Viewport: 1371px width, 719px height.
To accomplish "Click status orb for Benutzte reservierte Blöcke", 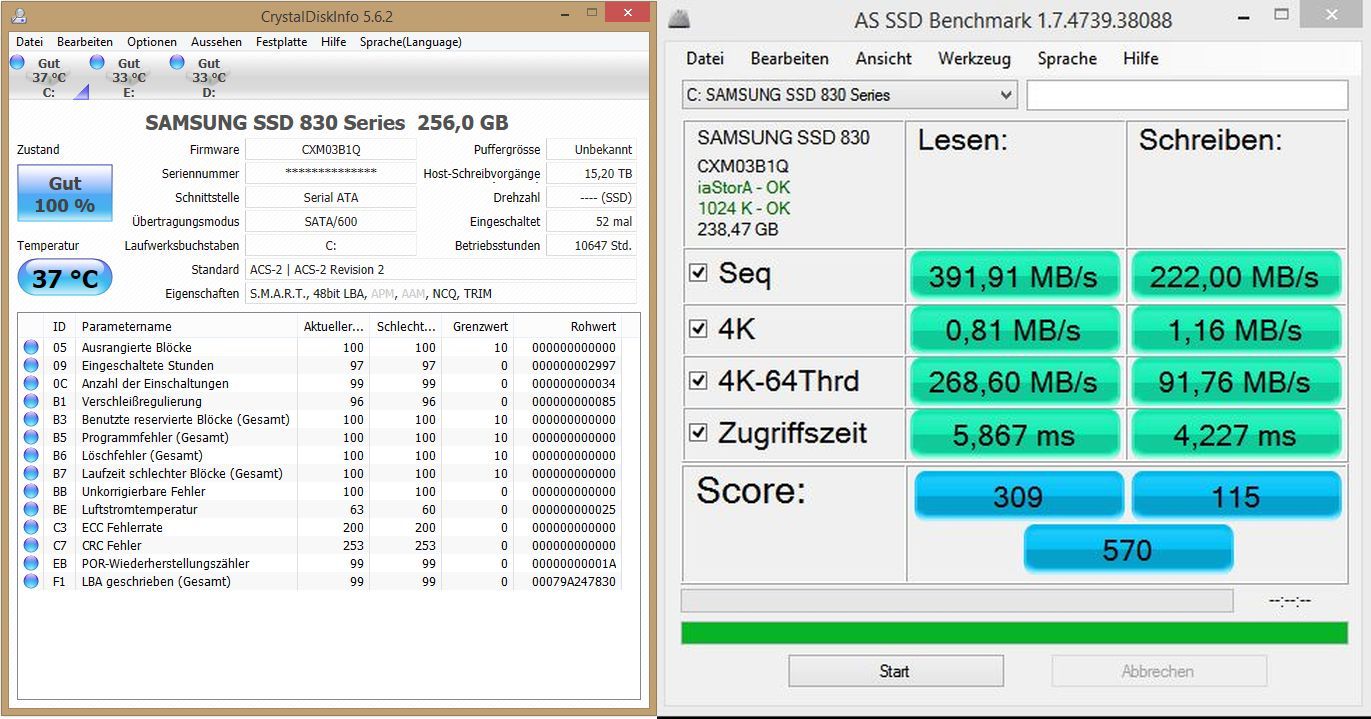I will (x=31, y=419).
